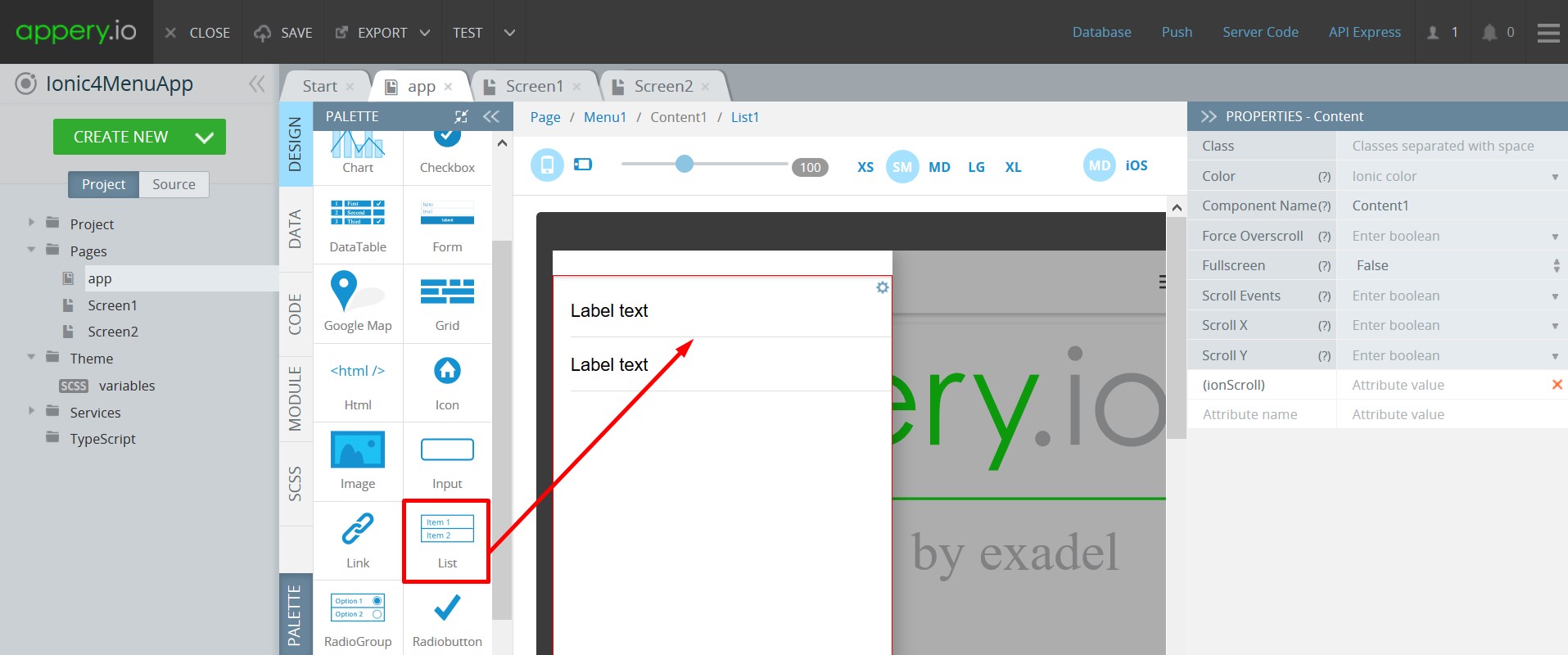1568x655 pixels.
Task: Select XS screen size
Action: click(x=865, y=167)
